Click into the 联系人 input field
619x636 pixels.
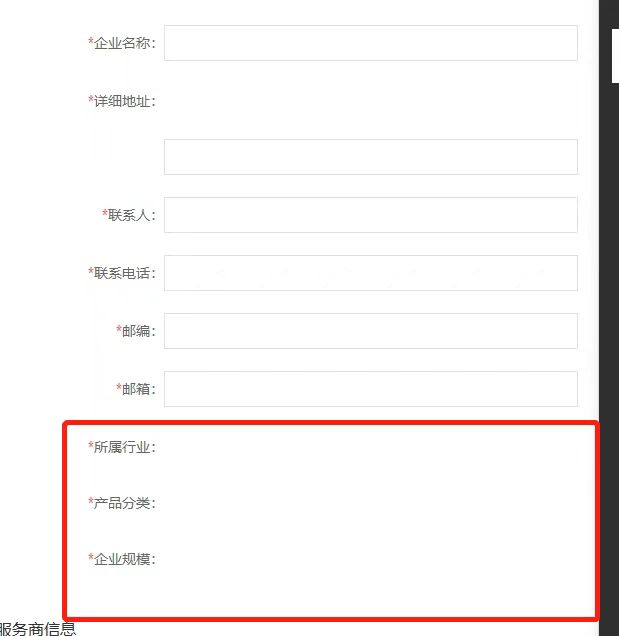[370, 215]
